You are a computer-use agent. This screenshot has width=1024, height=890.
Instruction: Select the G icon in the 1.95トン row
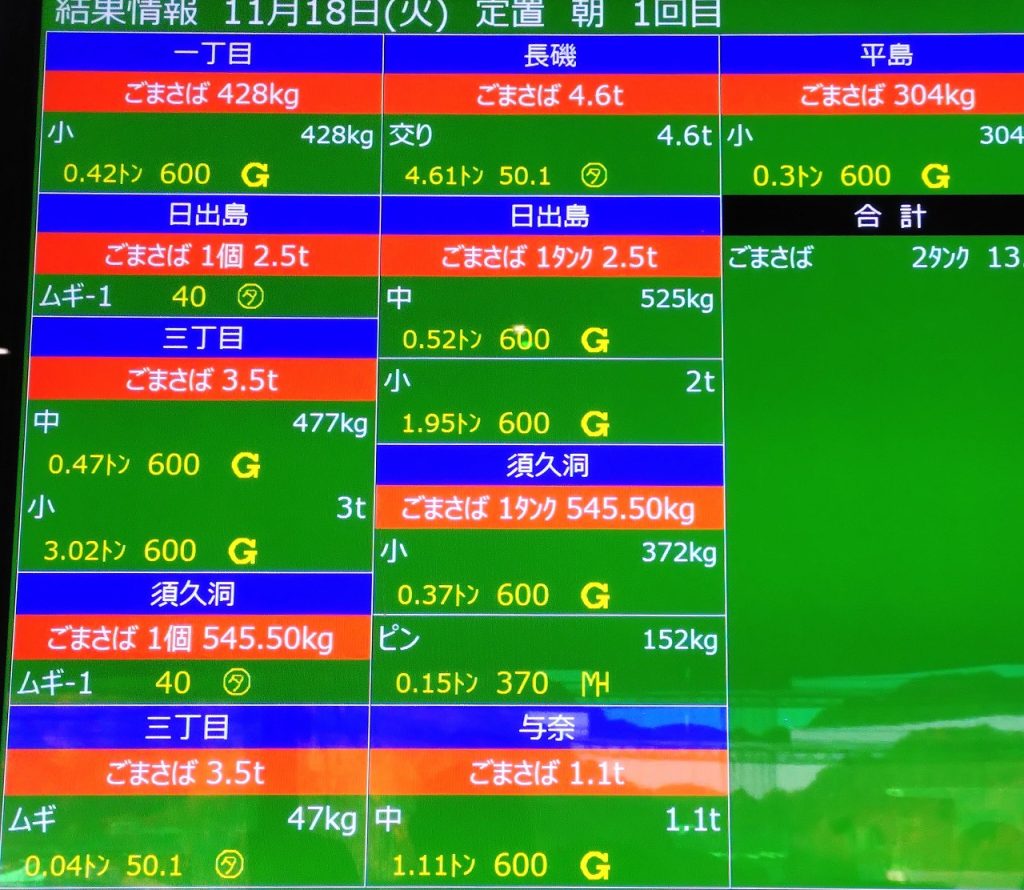(595, 425)
